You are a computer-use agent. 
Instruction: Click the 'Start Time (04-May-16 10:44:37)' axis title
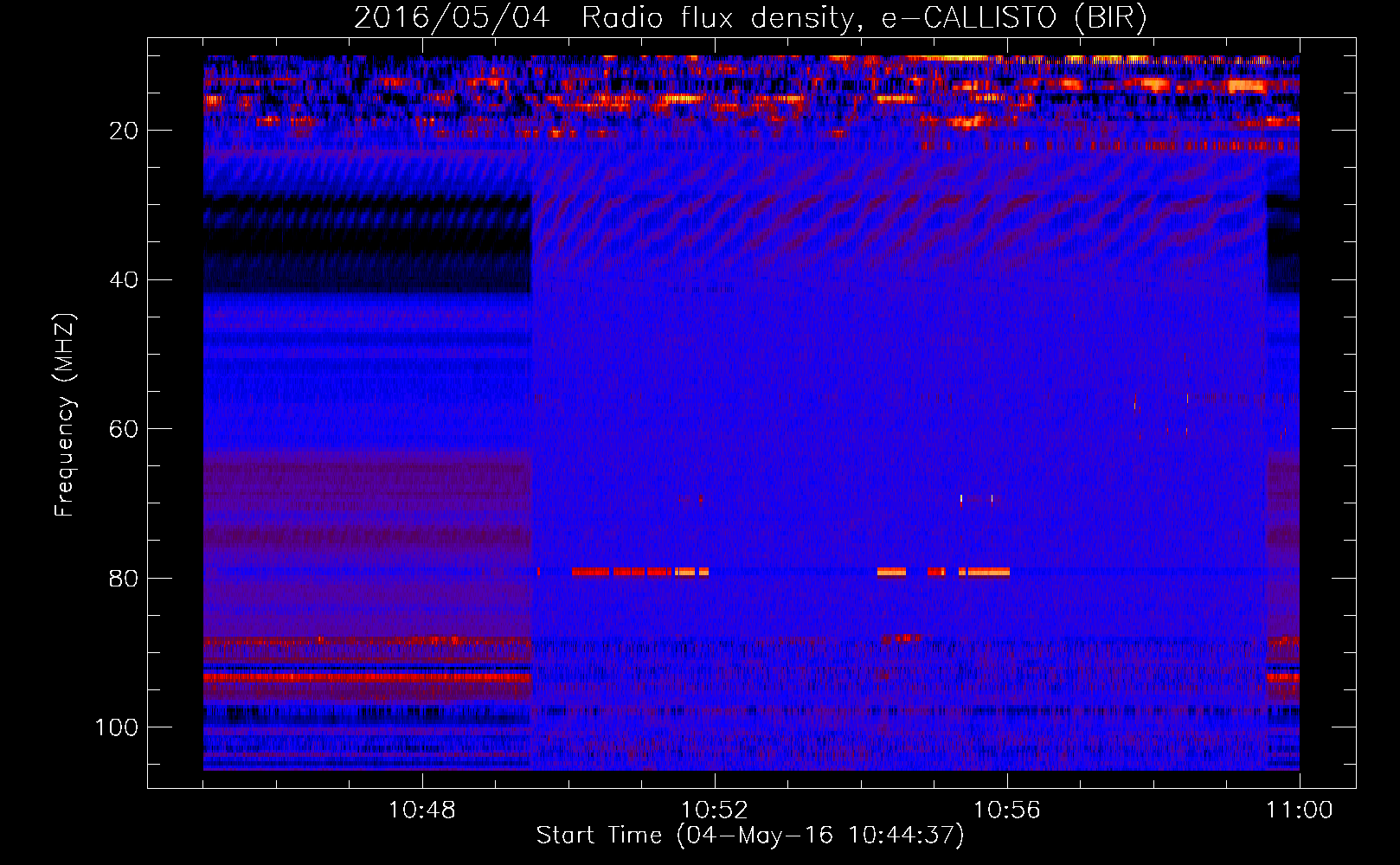[x=750, y=836]
